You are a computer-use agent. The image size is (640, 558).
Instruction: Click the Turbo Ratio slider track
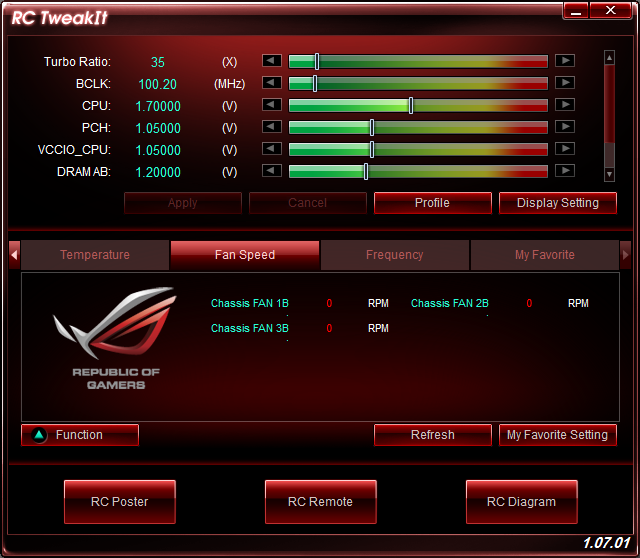[418, 62]
